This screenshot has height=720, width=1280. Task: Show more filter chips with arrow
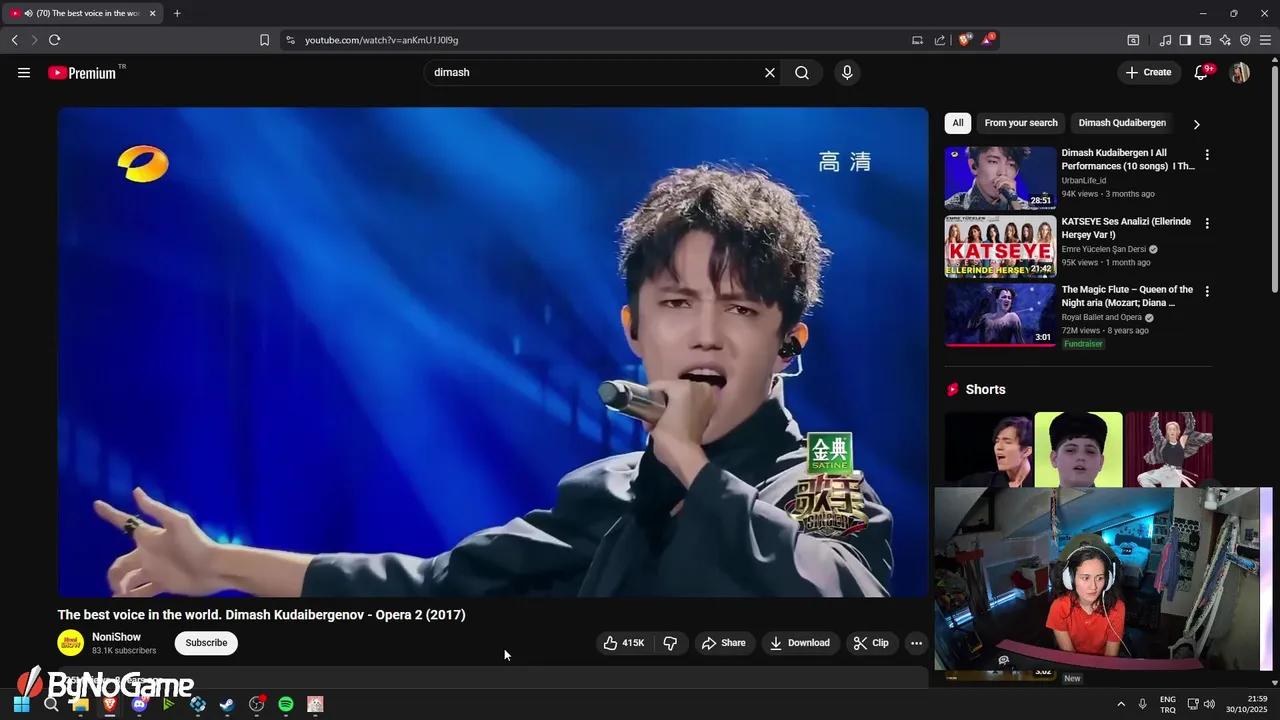(1196, 124)
